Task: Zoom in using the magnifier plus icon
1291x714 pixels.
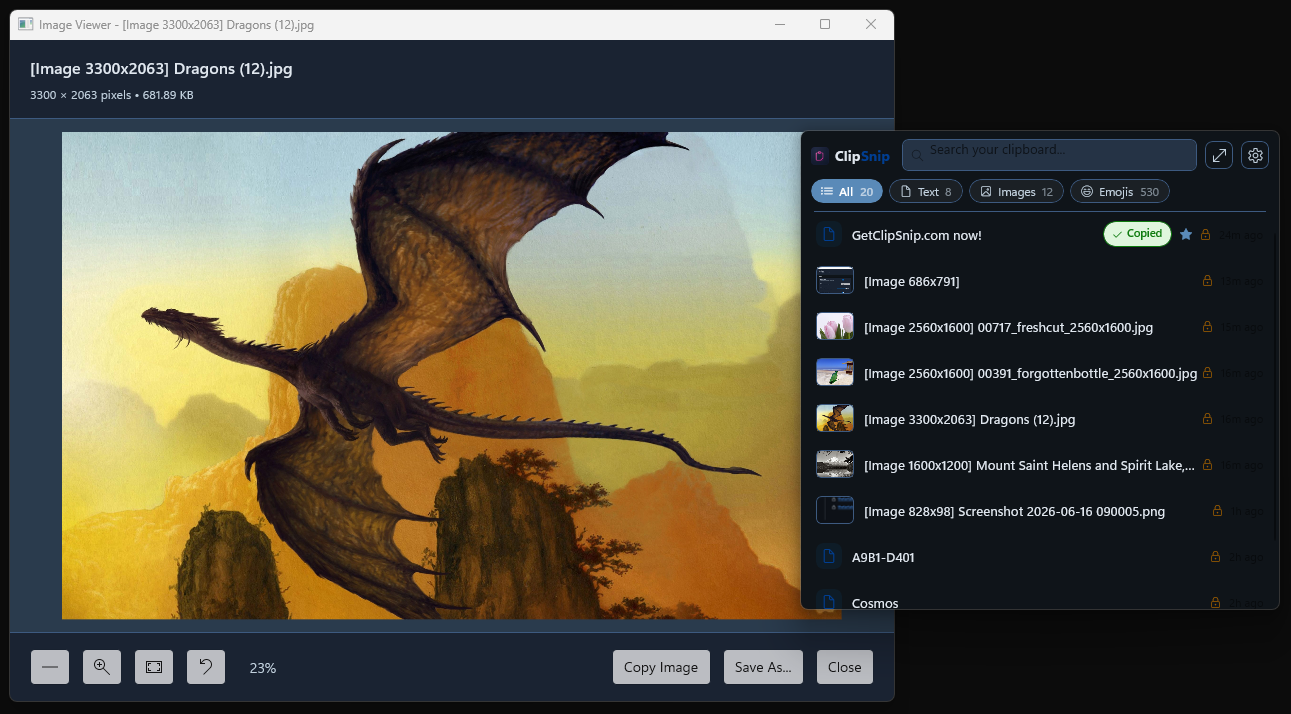Action: coord(102,667)
